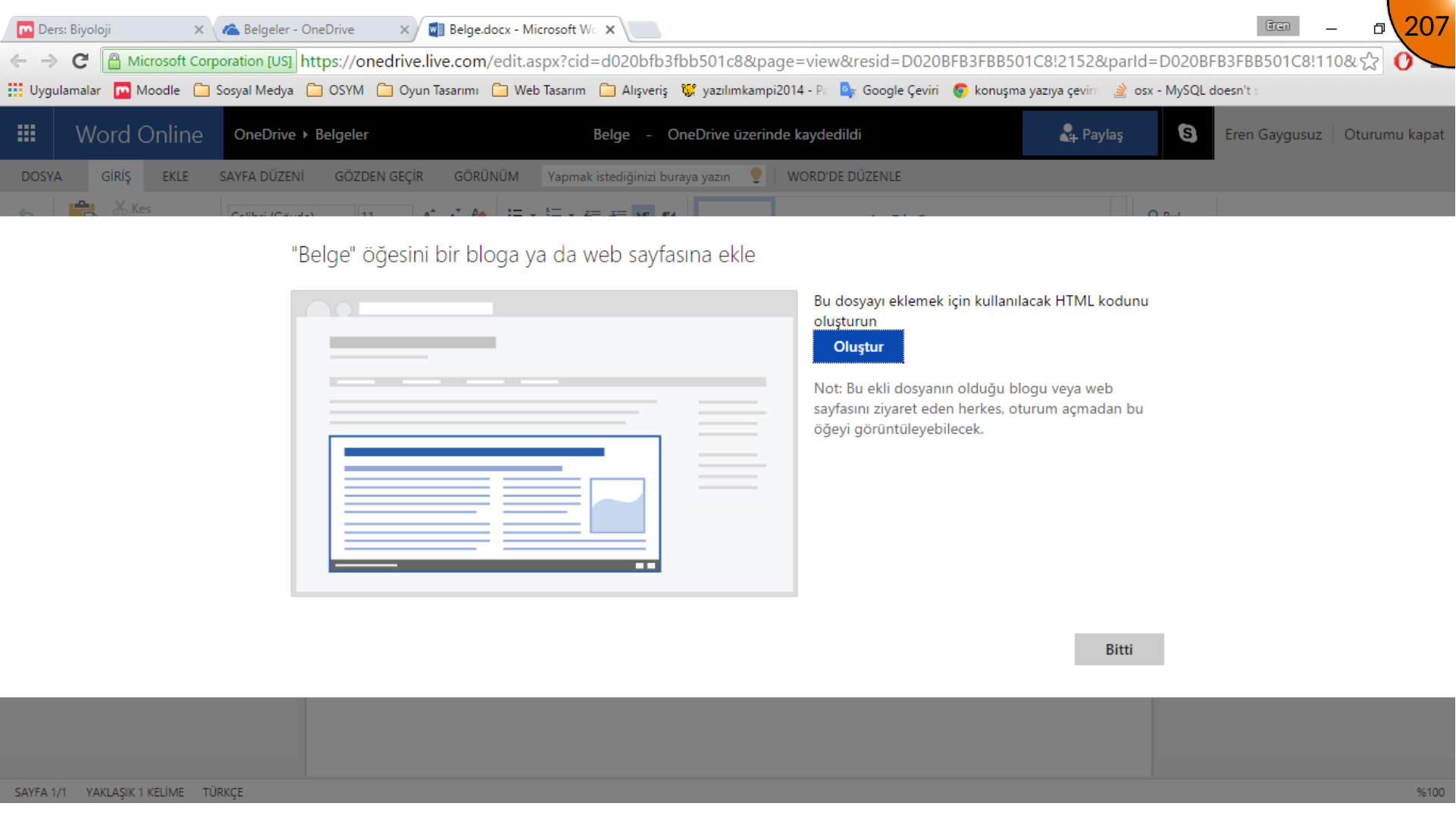Open the SAYFA DÜZENİ tab

261,176
